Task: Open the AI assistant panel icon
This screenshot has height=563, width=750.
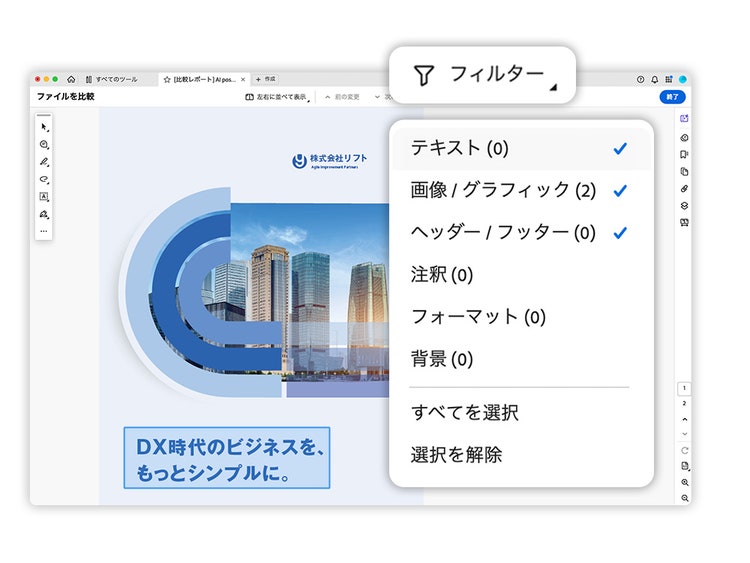Action: [x=684, y=119]
